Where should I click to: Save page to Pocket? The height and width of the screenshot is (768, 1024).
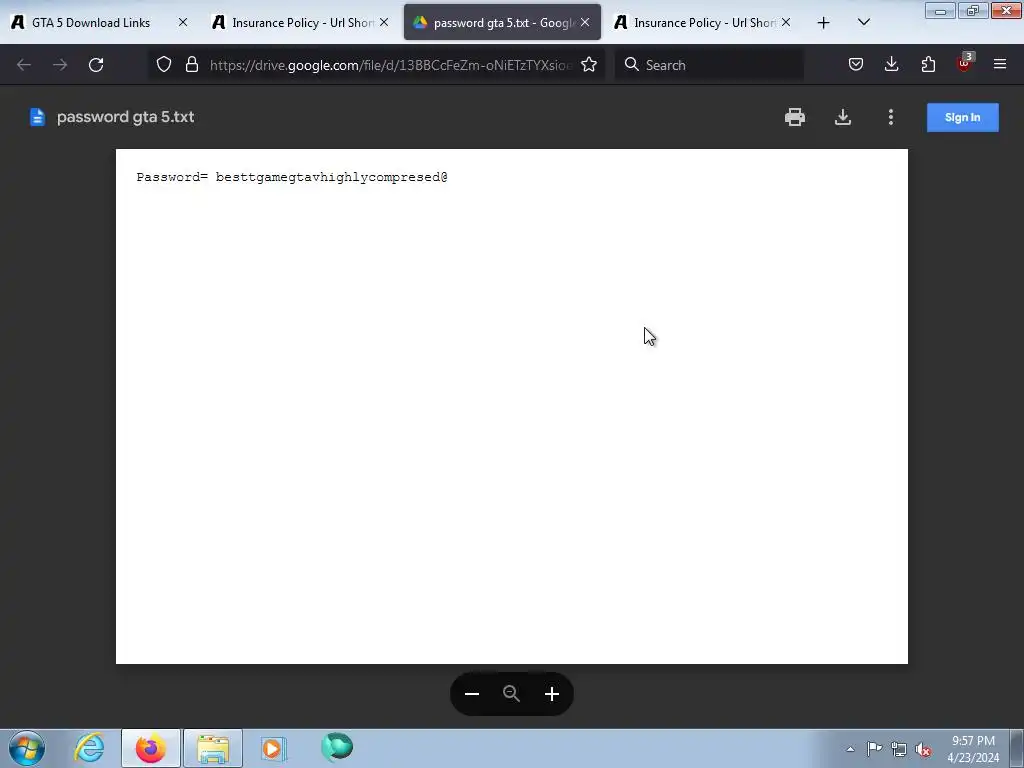(x=856, y=64)
